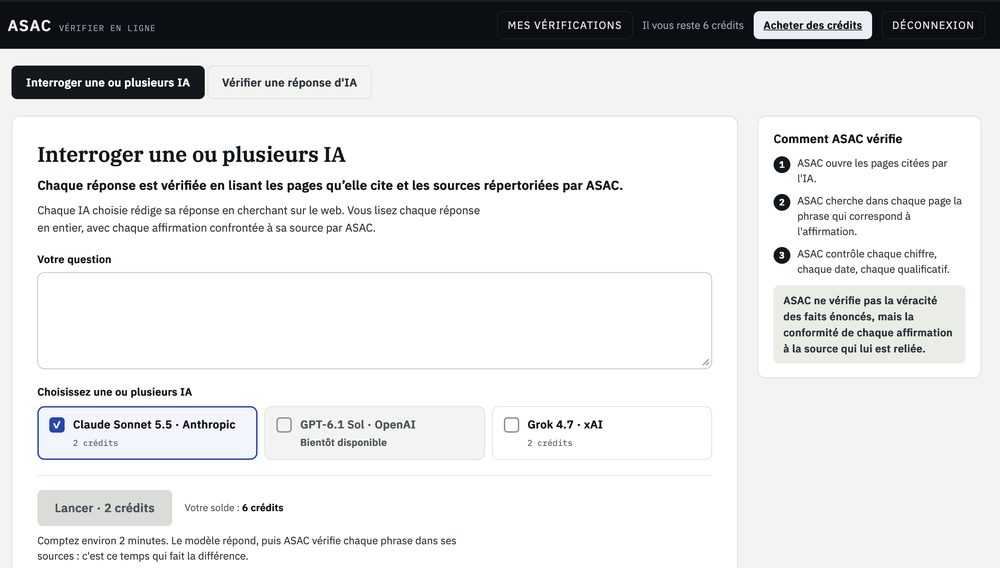The image size is (1000, 568).
Task: Click 'Comptez environ 2 minutes' notice
Action: [247, 548]
